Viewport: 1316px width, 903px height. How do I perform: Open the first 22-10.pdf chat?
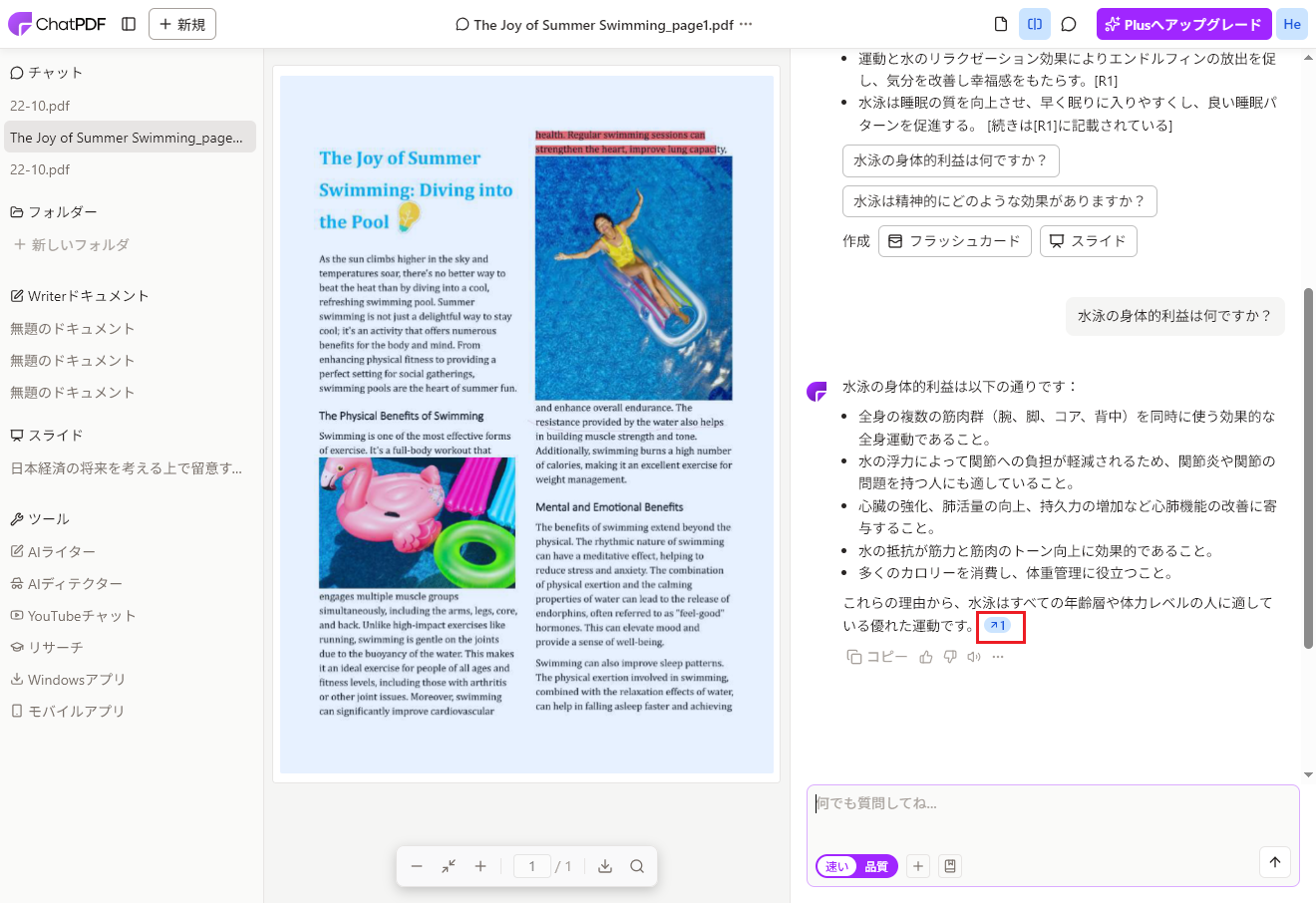click(40, 106)
